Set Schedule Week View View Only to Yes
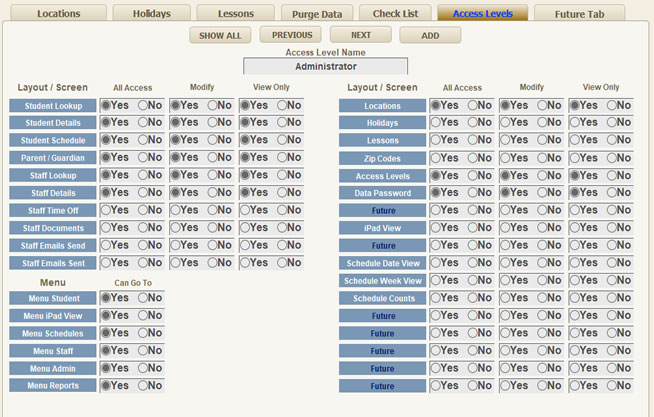 point(575,280)
